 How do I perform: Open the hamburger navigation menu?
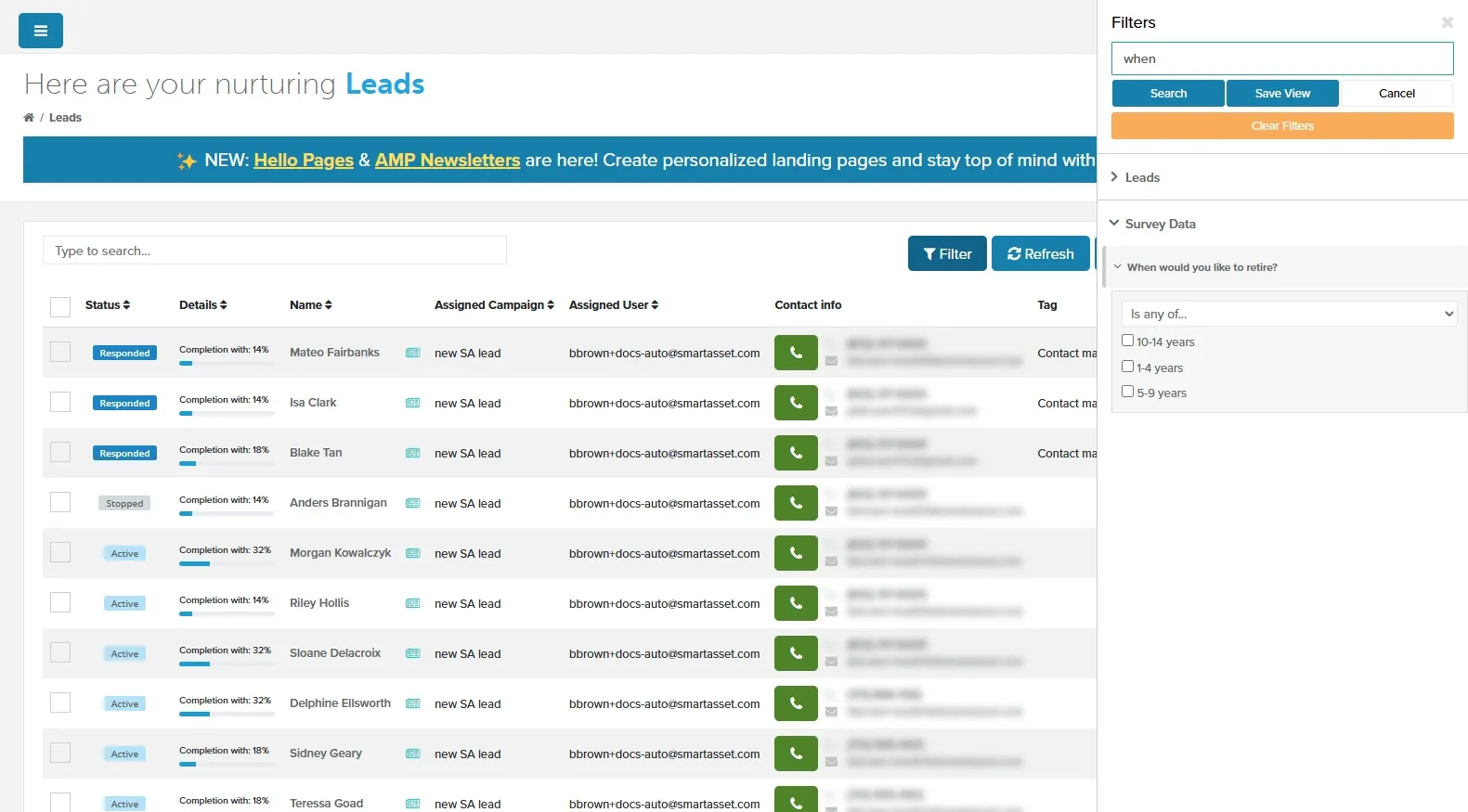[41, 31]
